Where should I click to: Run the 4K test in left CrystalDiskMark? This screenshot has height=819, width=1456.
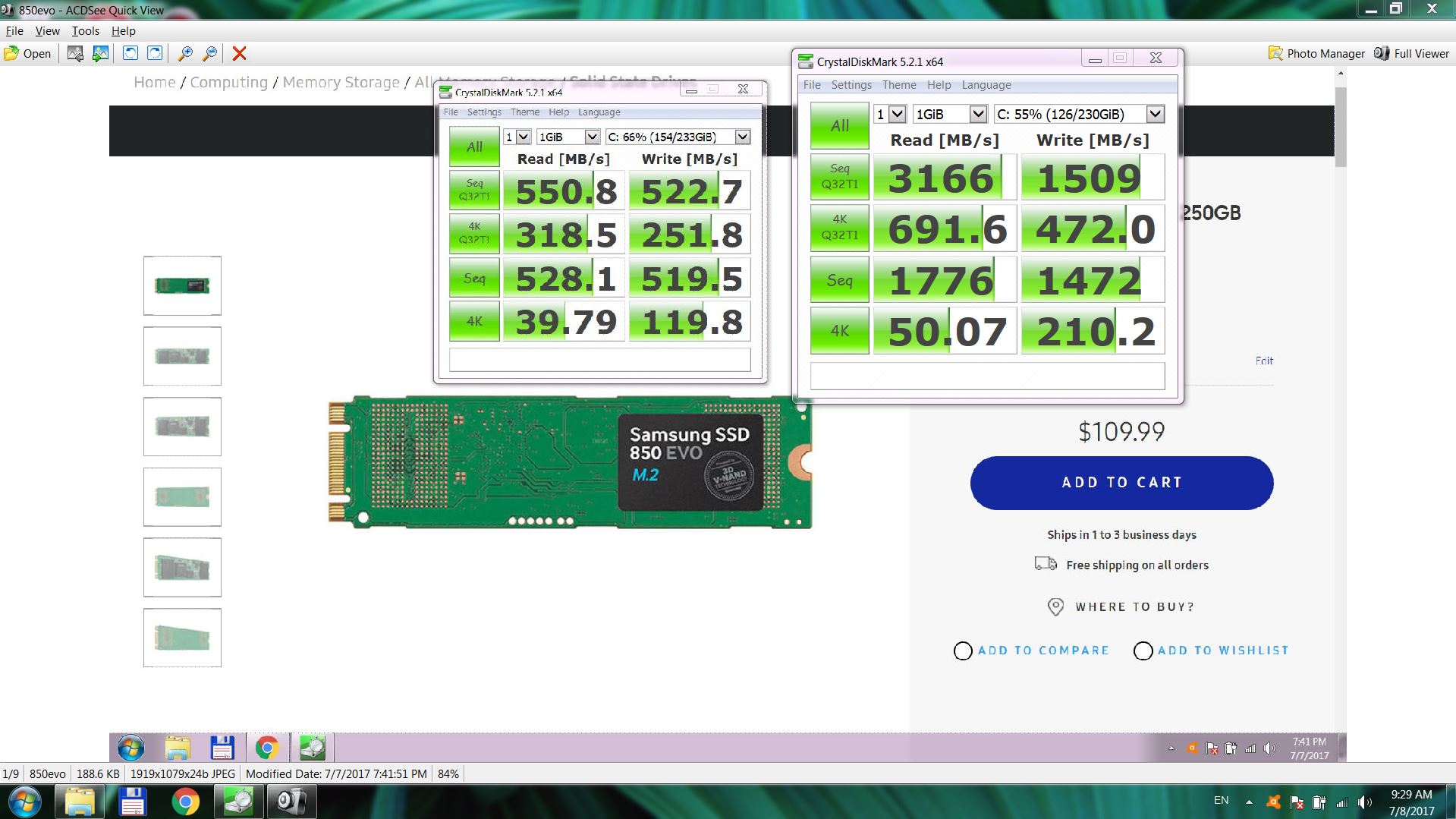pos(474,321)
